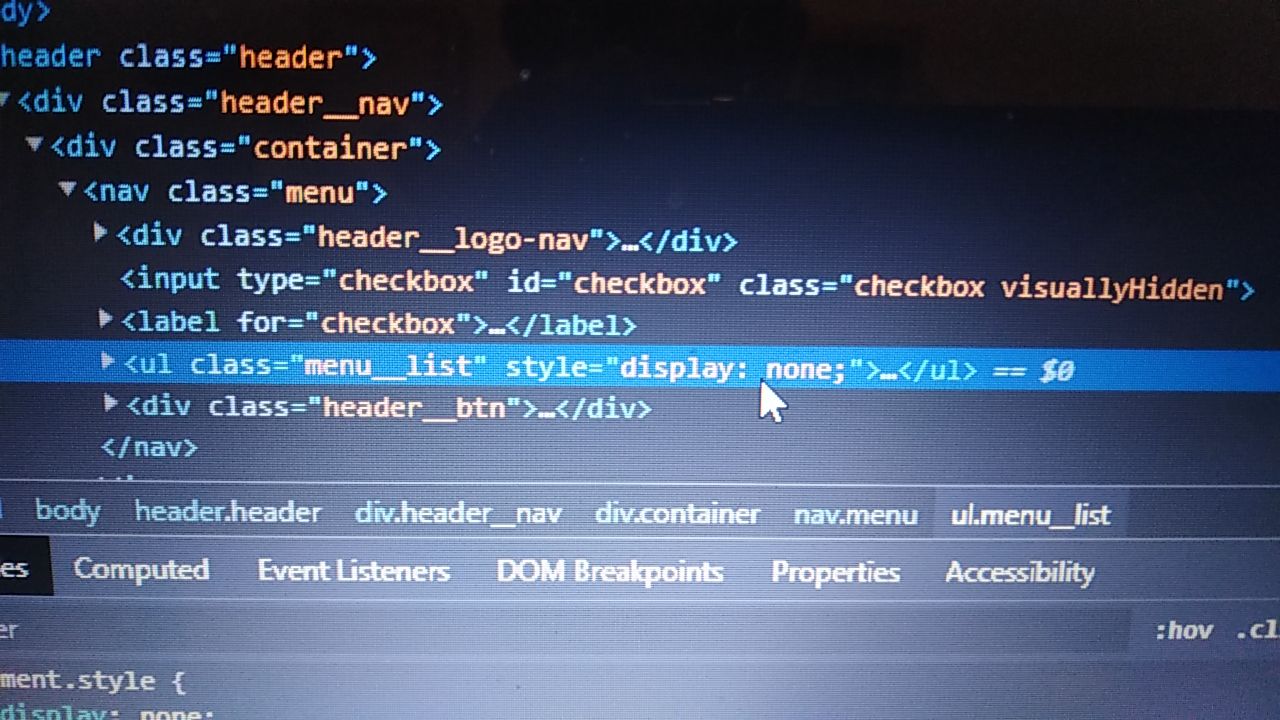This screenshot has height=720, width=1280.
Task: Toggle the .cls class editor button
Action: [x=1257, y=631]
